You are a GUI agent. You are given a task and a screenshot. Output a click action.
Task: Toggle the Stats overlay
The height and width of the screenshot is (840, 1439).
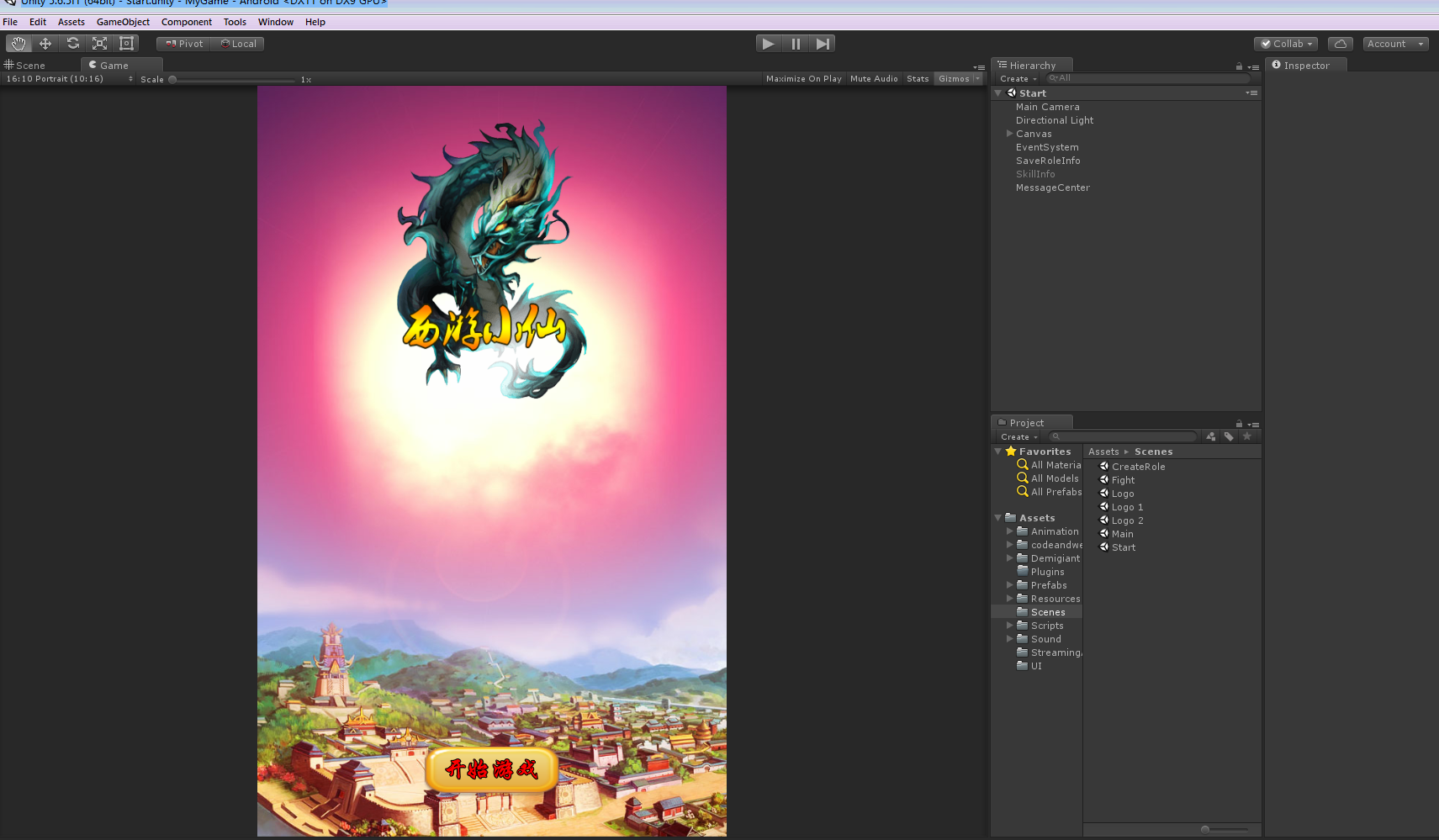(918, 79)
